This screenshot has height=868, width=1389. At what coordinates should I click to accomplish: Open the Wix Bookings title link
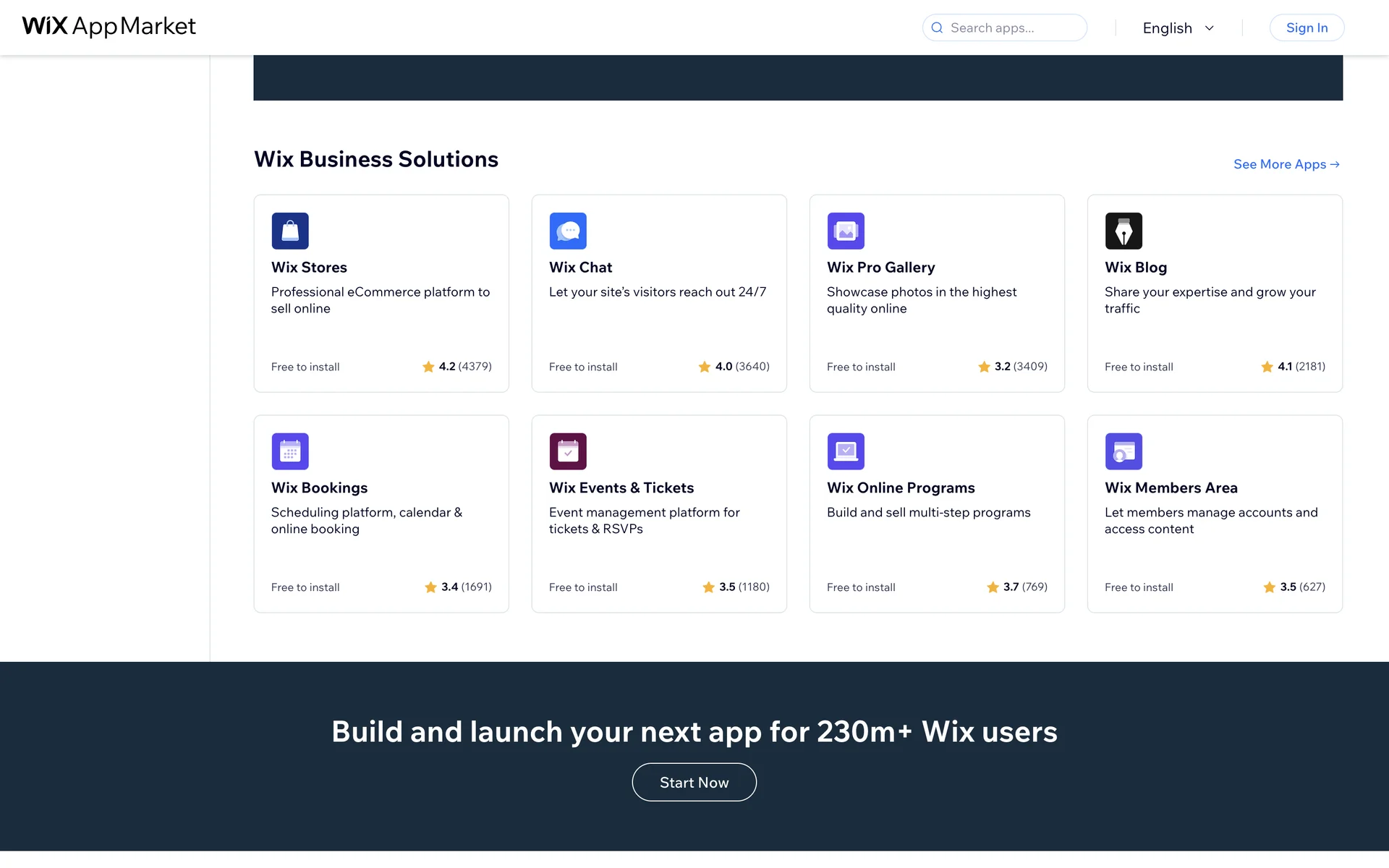(319, 488)
